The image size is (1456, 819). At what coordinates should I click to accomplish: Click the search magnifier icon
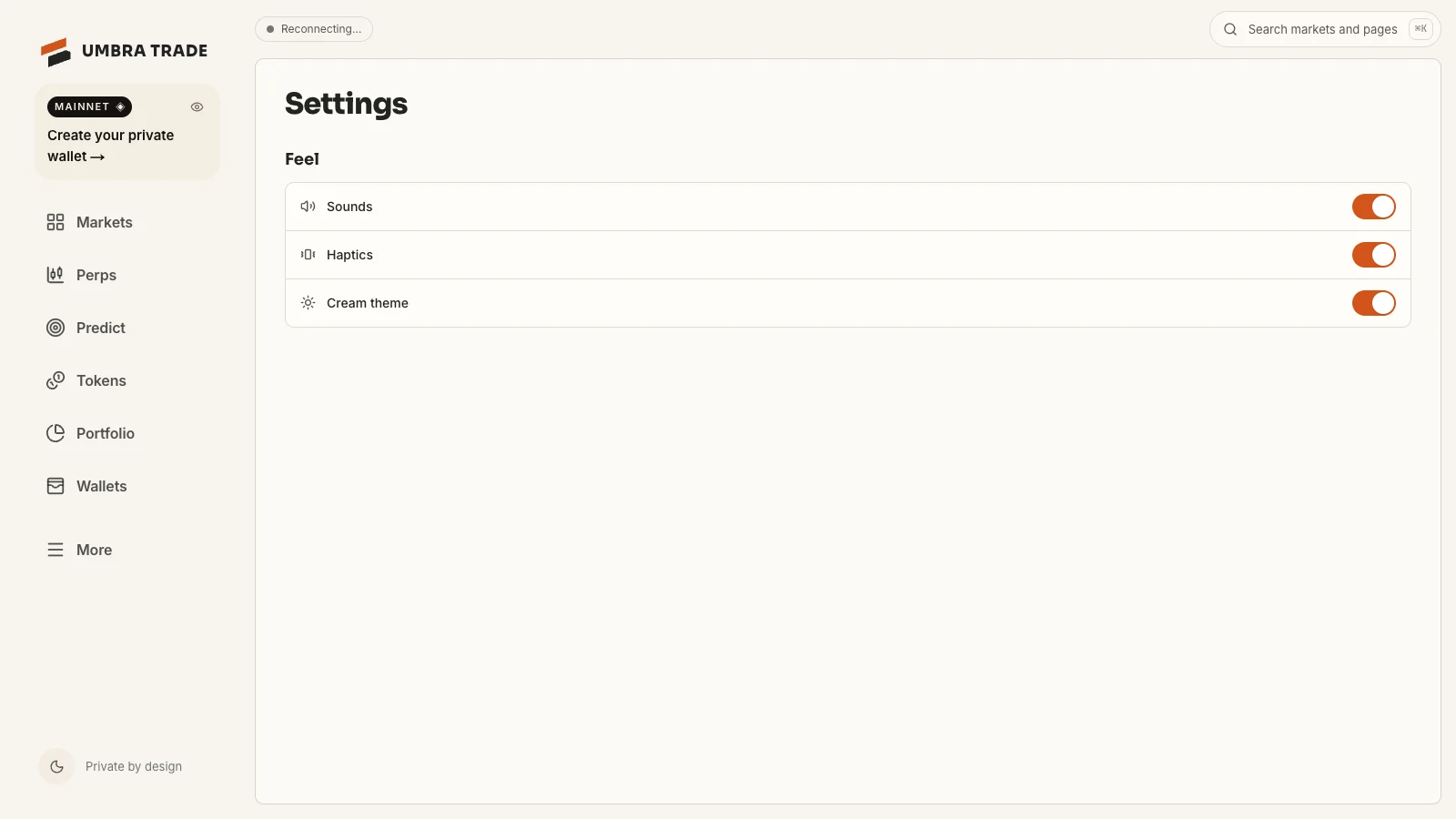1230,29
